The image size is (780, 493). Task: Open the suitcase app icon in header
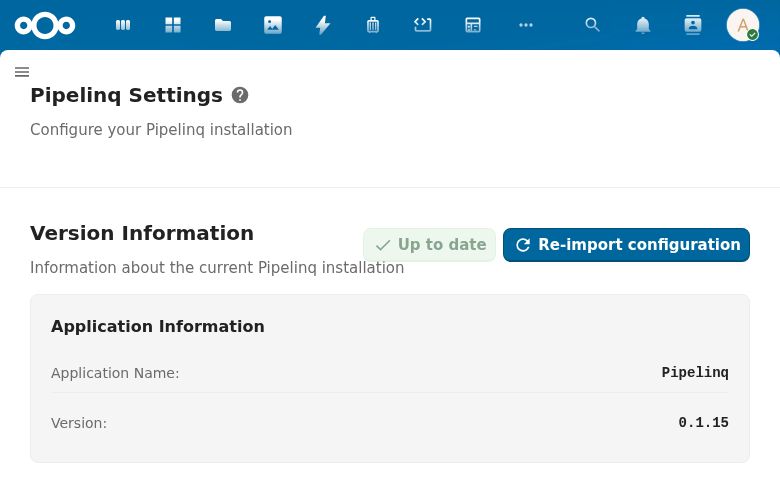[x=373, y=25]
